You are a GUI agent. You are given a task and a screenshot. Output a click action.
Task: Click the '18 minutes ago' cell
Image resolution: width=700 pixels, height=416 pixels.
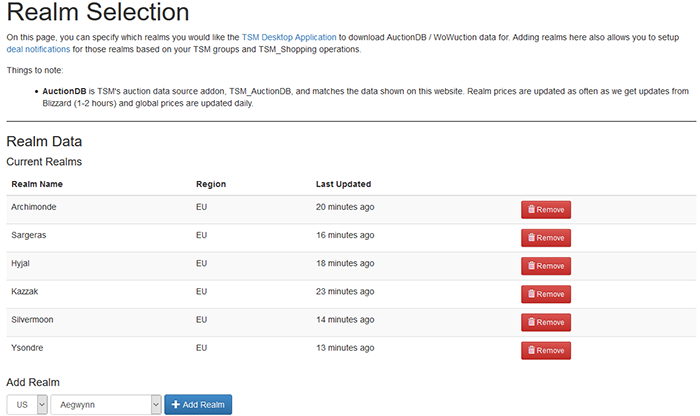pos(345,263)
